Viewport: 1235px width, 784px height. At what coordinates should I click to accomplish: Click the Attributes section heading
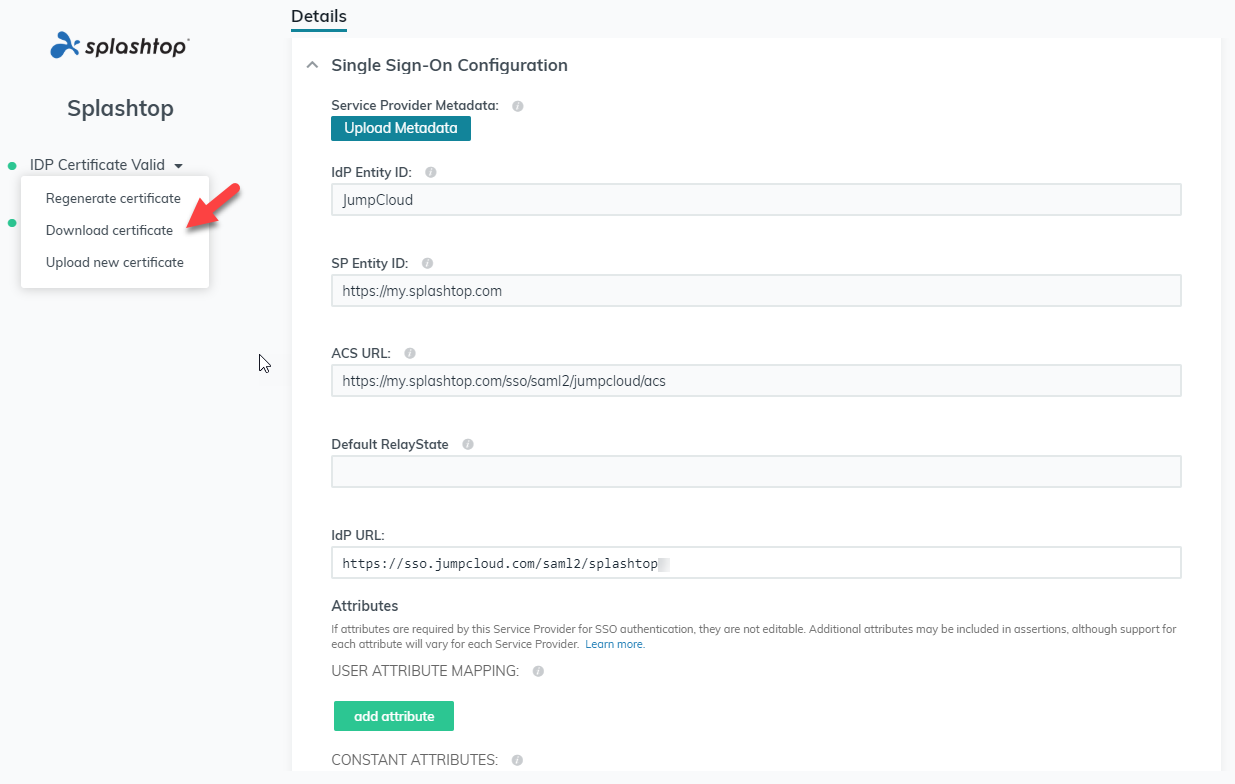[365, 606]
